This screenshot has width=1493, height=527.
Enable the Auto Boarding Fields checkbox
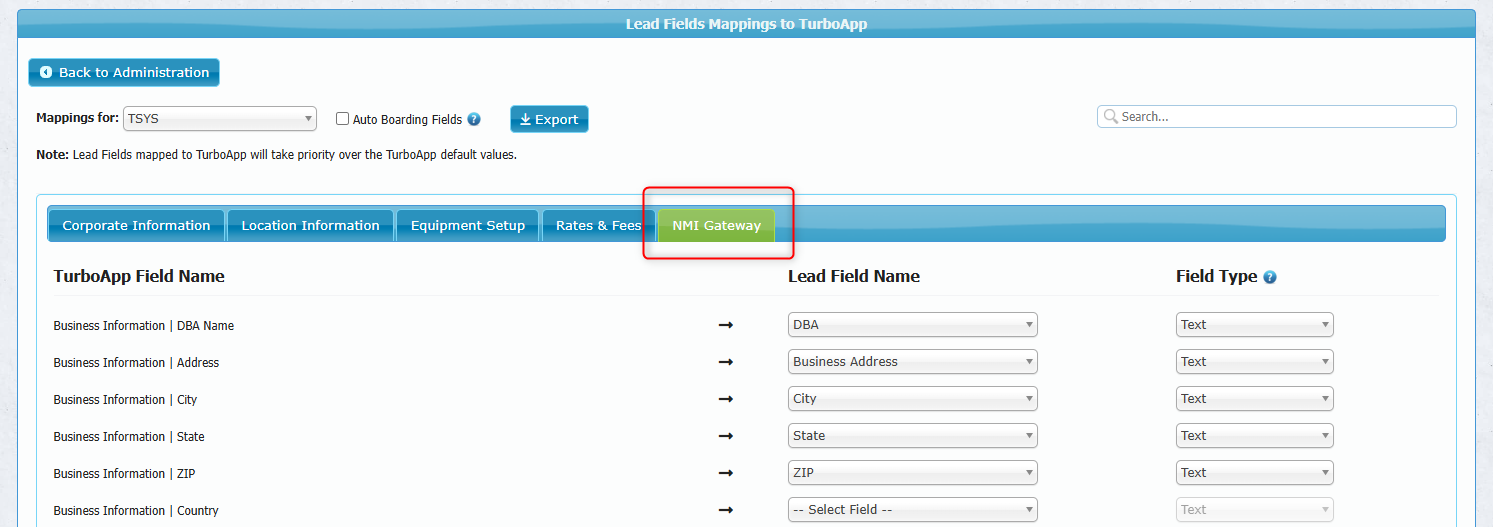(342, 118)
